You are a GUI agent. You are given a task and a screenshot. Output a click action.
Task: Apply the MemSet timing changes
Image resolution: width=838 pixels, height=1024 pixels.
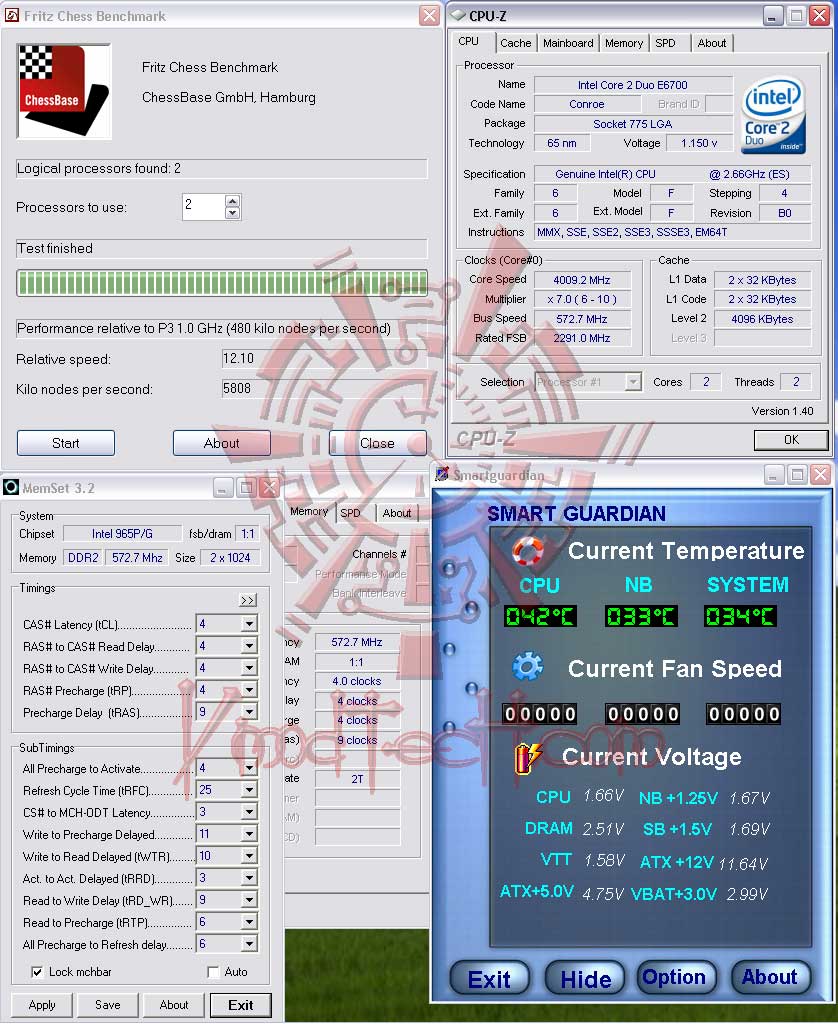(42, 1005)
